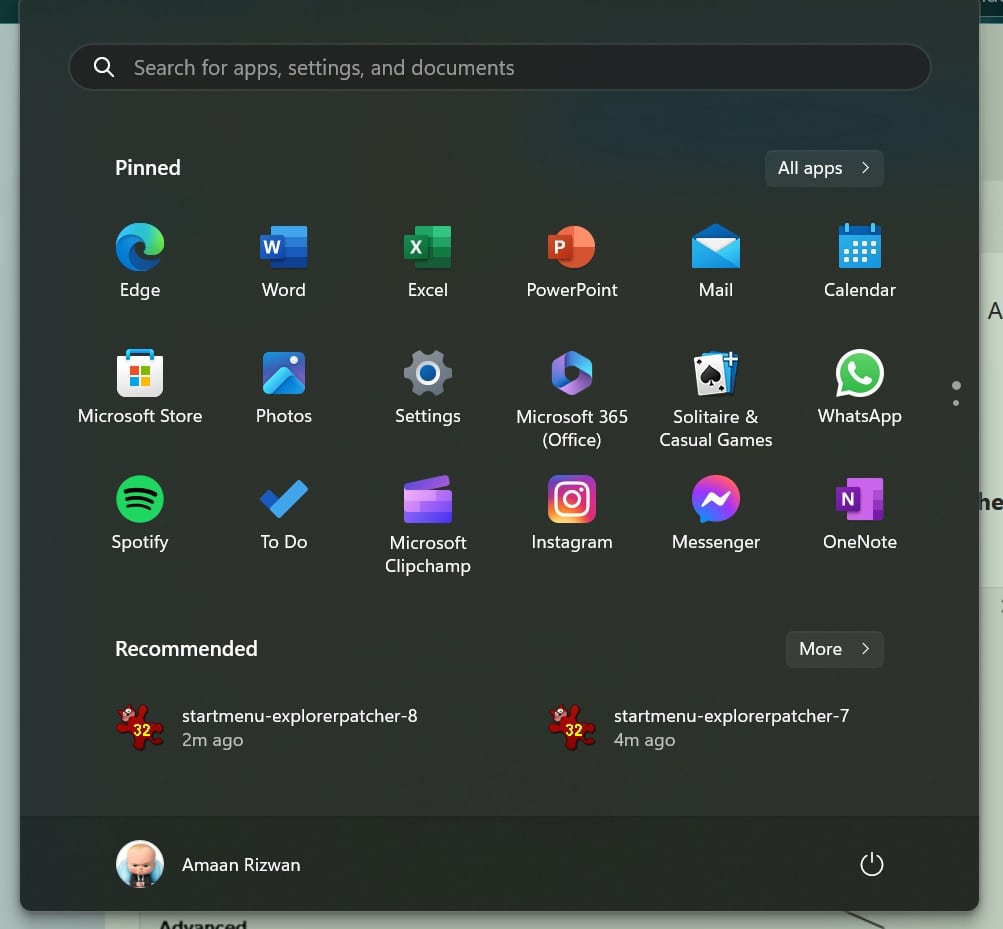The image size is (1003, 929).
Task: Launch Microsoft Edge from pinned apps
Action: point(139,260)
